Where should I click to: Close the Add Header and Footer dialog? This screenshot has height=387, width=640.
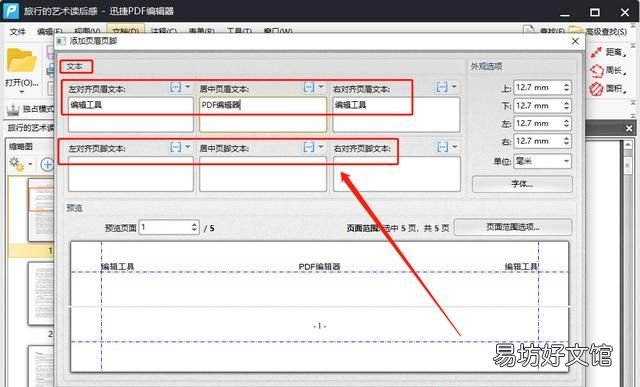tap(576, 41)
